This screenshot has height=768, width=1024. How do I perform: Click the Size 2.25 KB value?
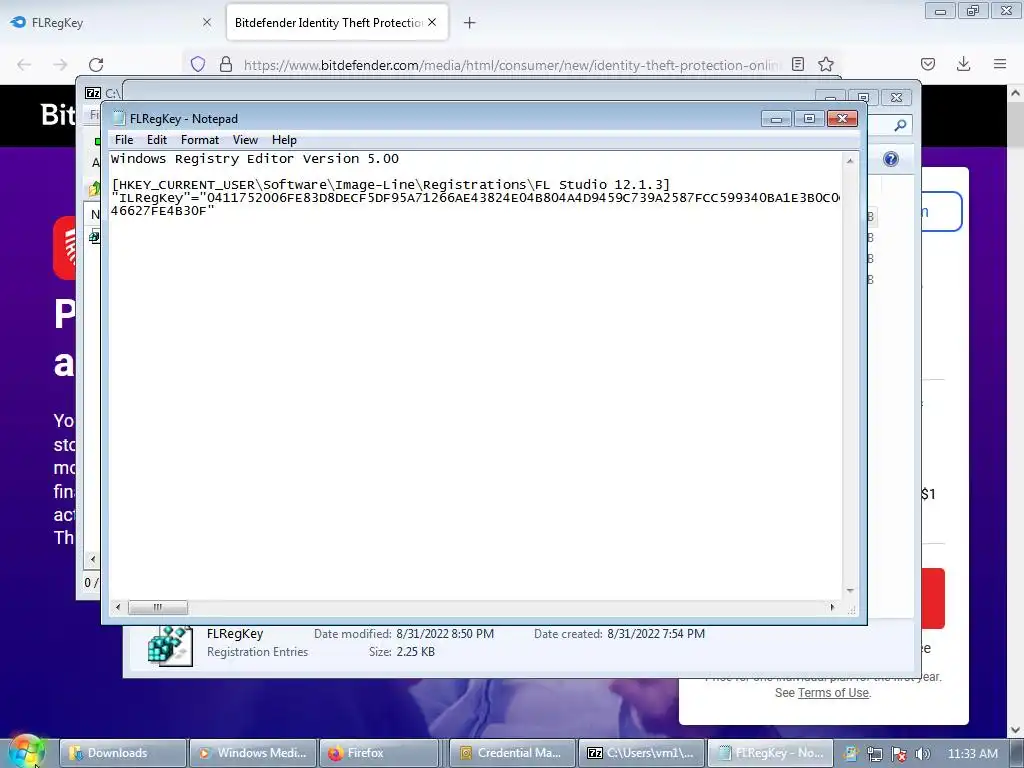415,652
